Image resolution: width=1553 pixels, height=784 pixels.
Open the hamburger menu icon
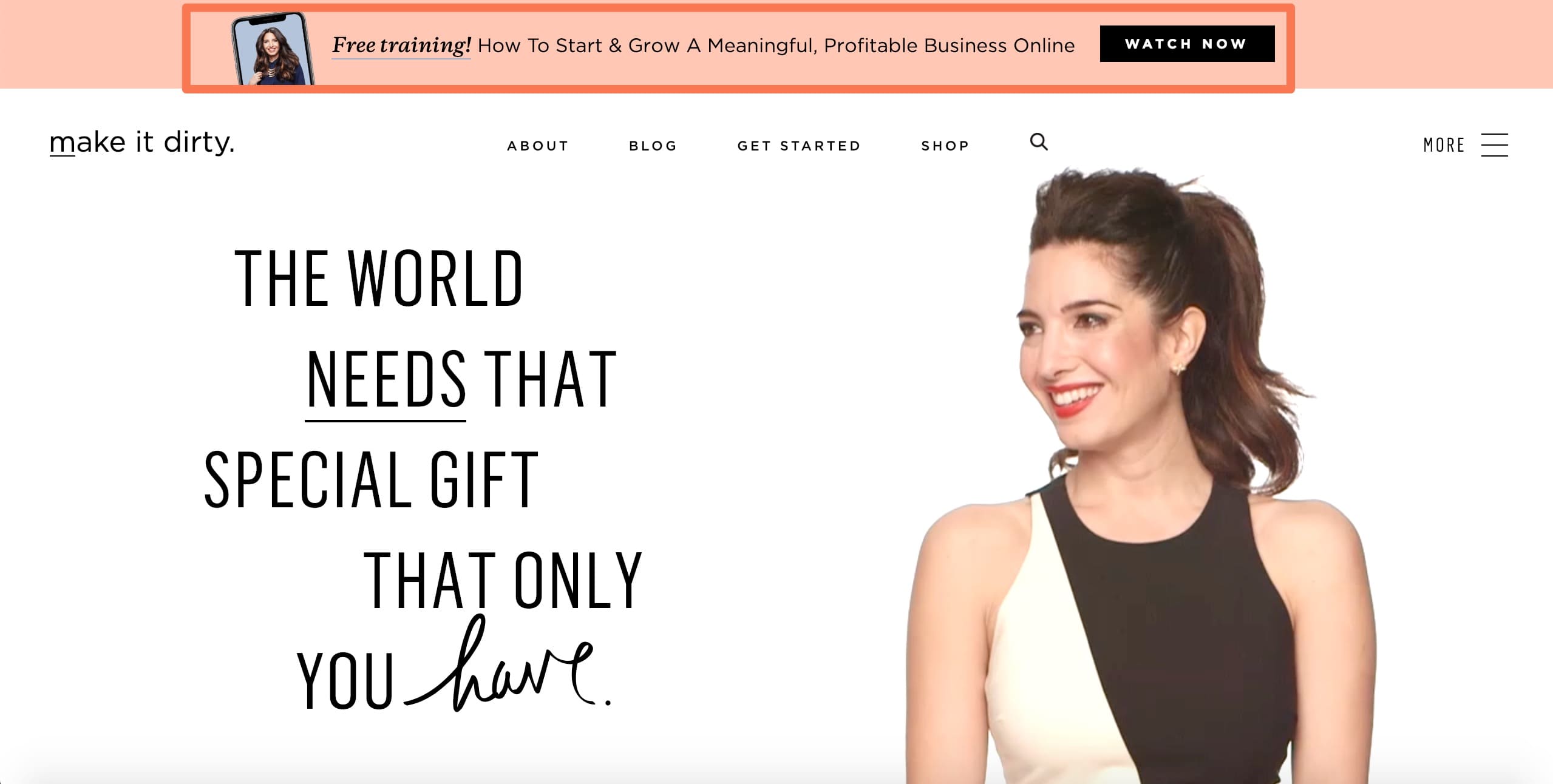coord(1494,145)
